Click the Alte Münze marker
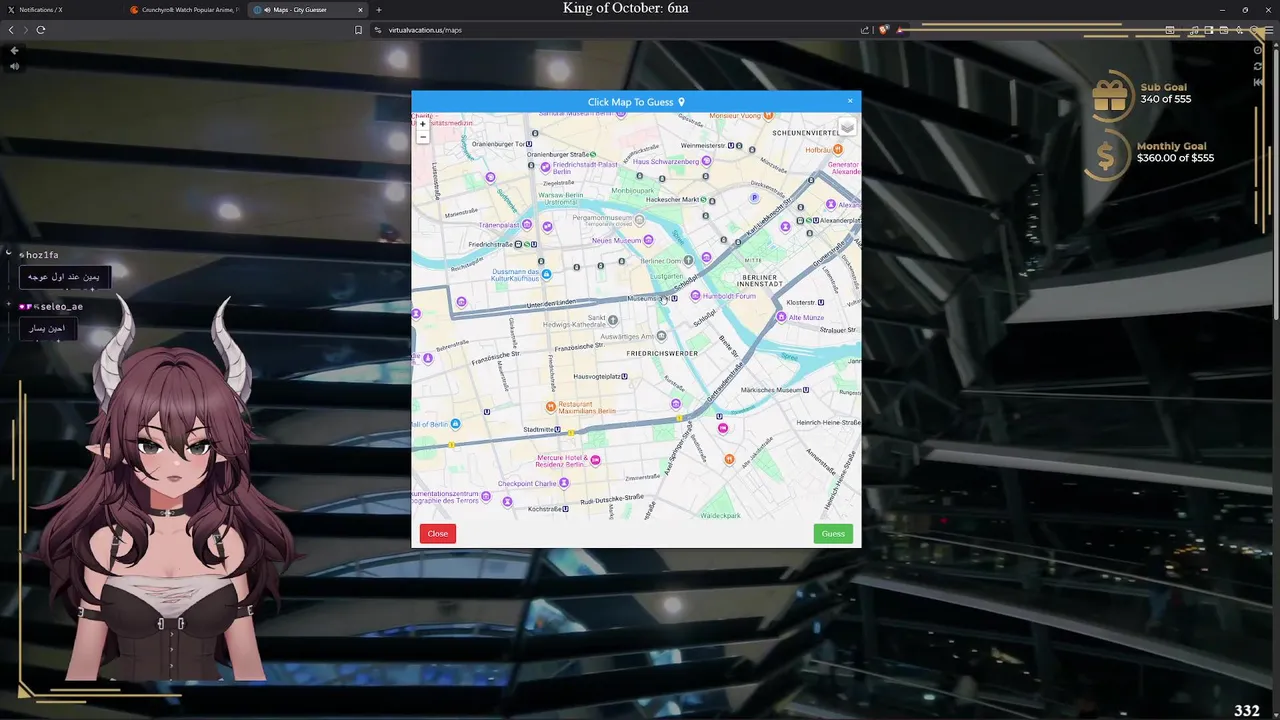Image resolution: width=1280 pixels, height=720 pixels. click(x=781, y=317)
